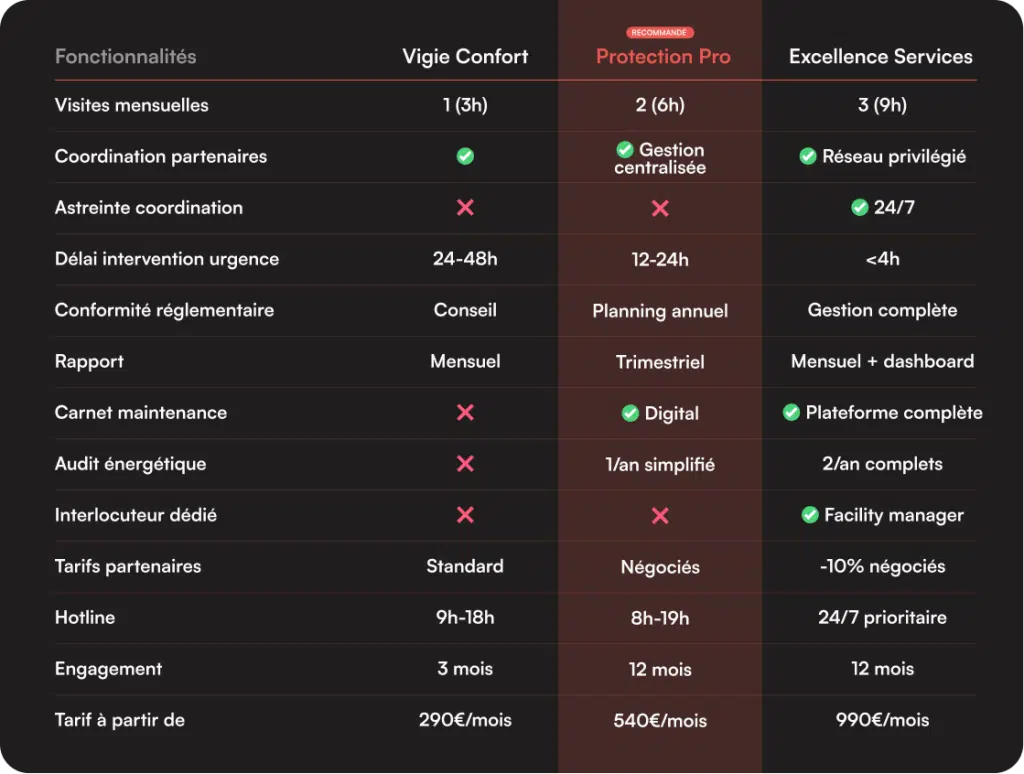The image size is (1024, 774).
Task: Click green check beside Réseau privilégié
Action: [x=808, y=156]
